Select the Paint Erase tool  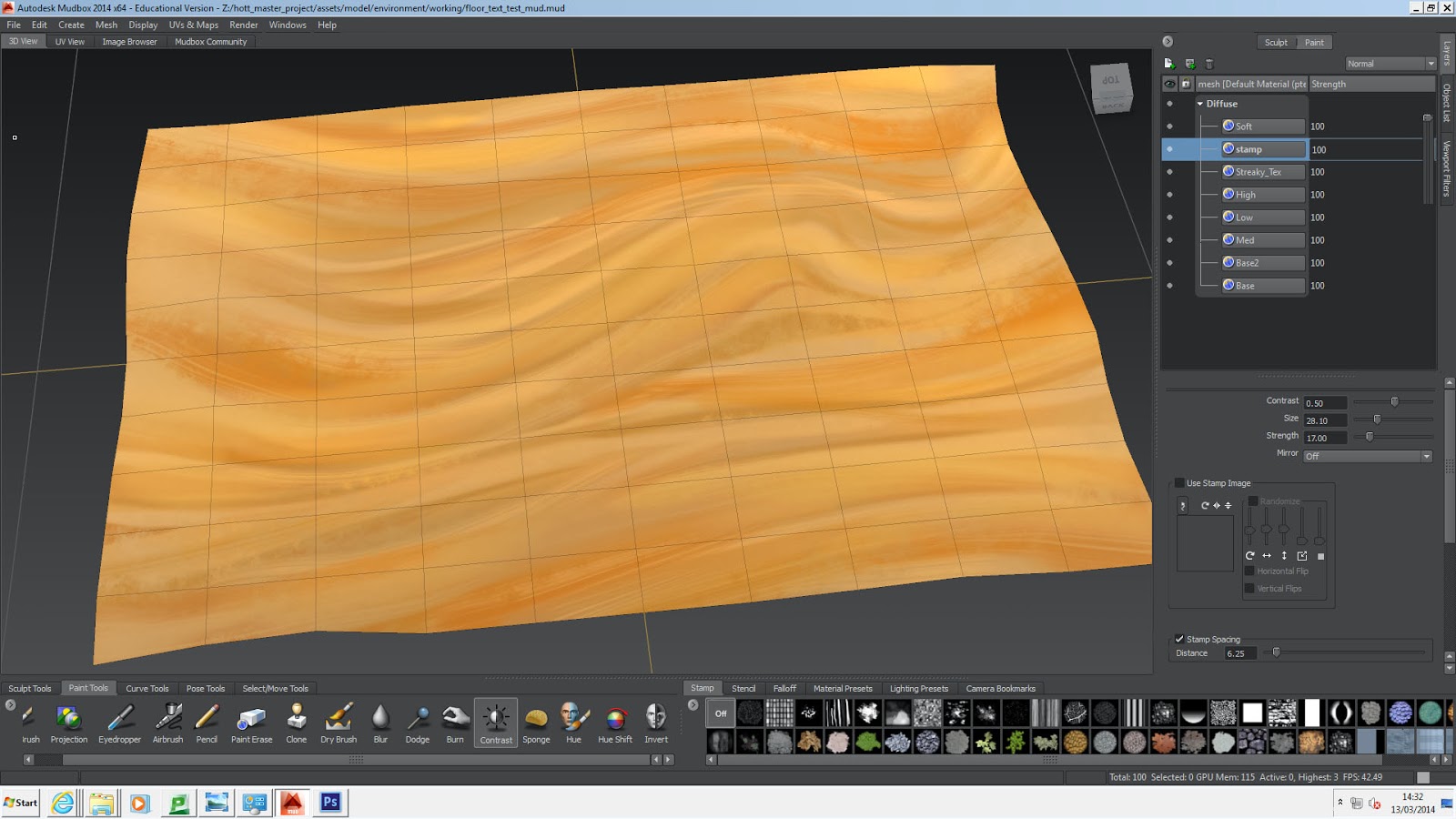coord(251,723)
